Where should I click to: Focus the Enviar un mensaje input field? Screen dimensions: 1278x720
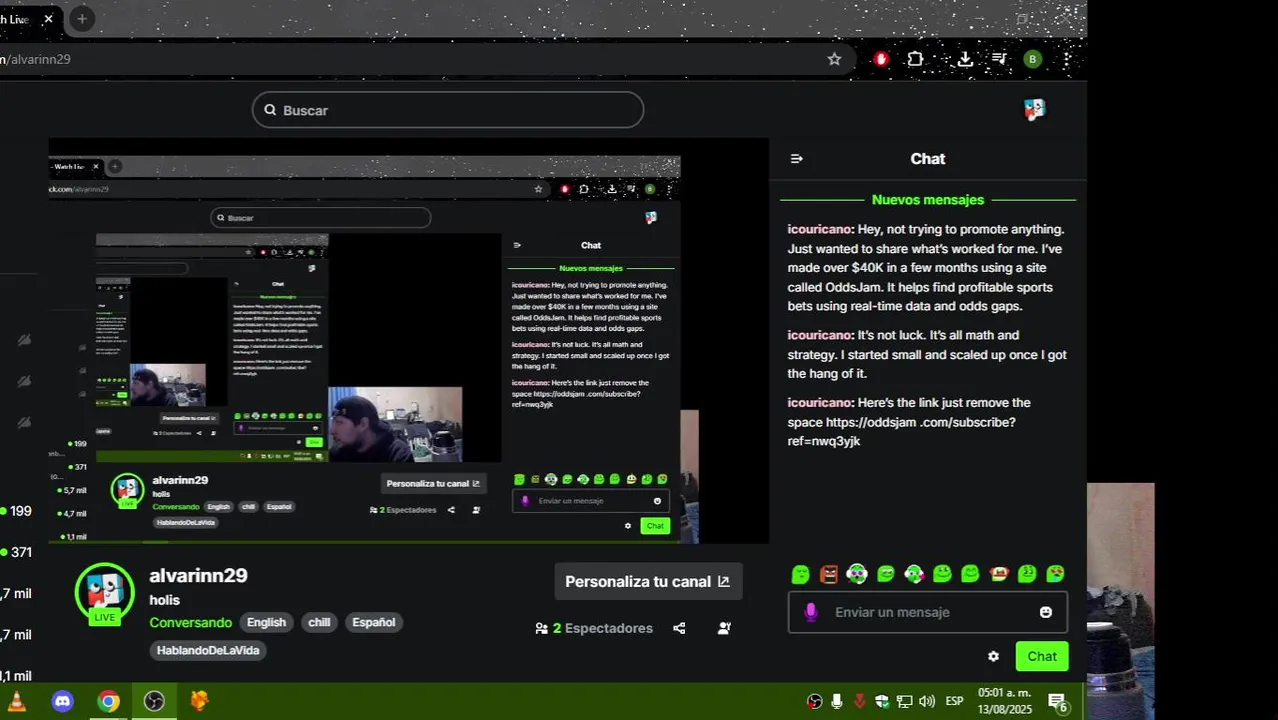(x=927, y=612)
